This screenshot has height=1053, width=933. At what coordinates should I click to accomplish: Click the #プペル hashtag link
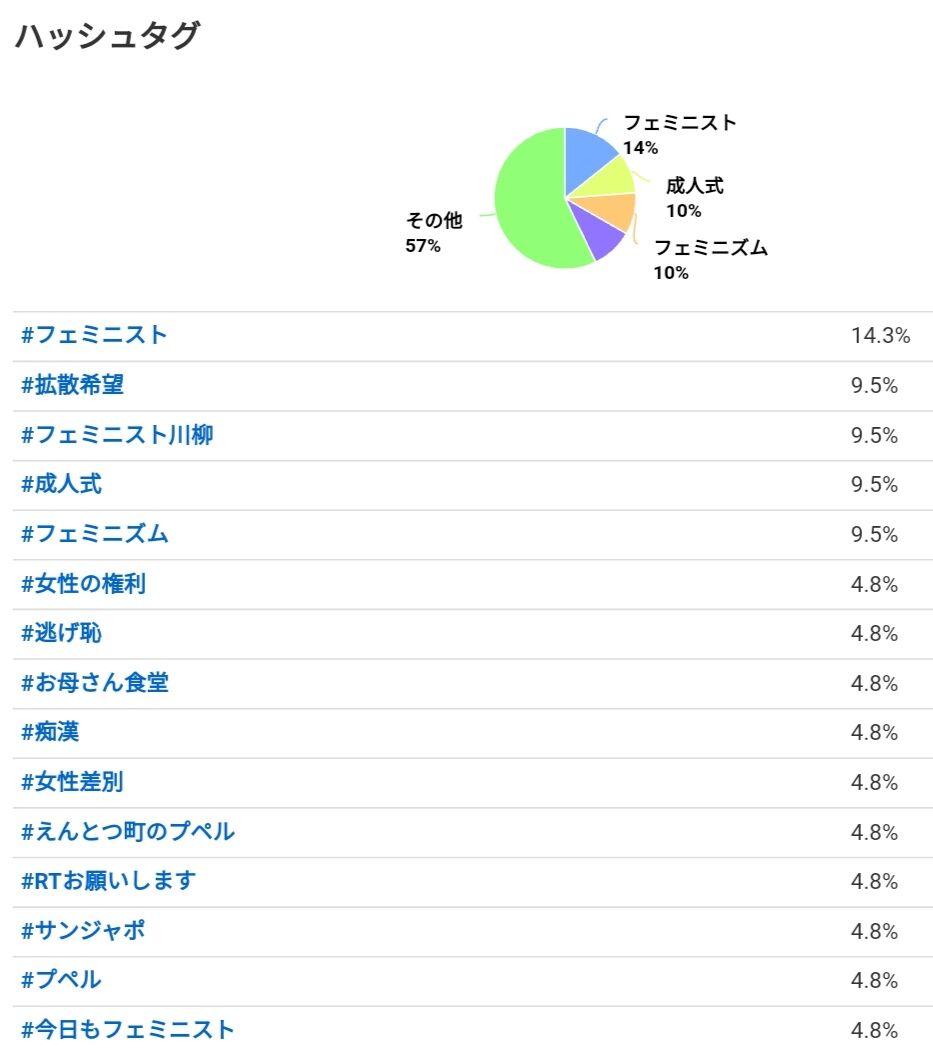click(x=61, y=980)
